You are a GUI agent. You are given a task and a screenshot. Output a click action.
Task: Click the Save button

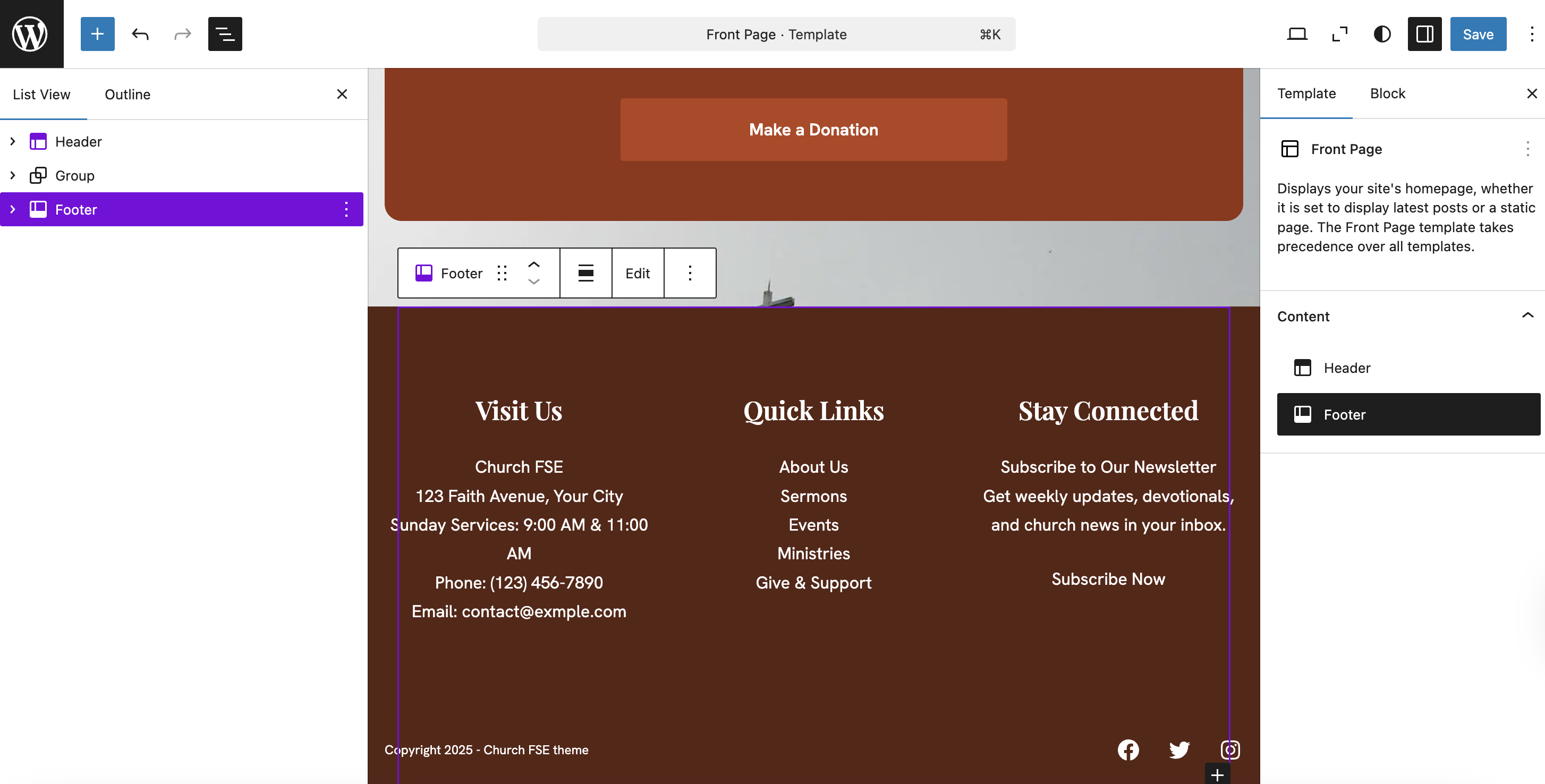[x=1478, y=34]
